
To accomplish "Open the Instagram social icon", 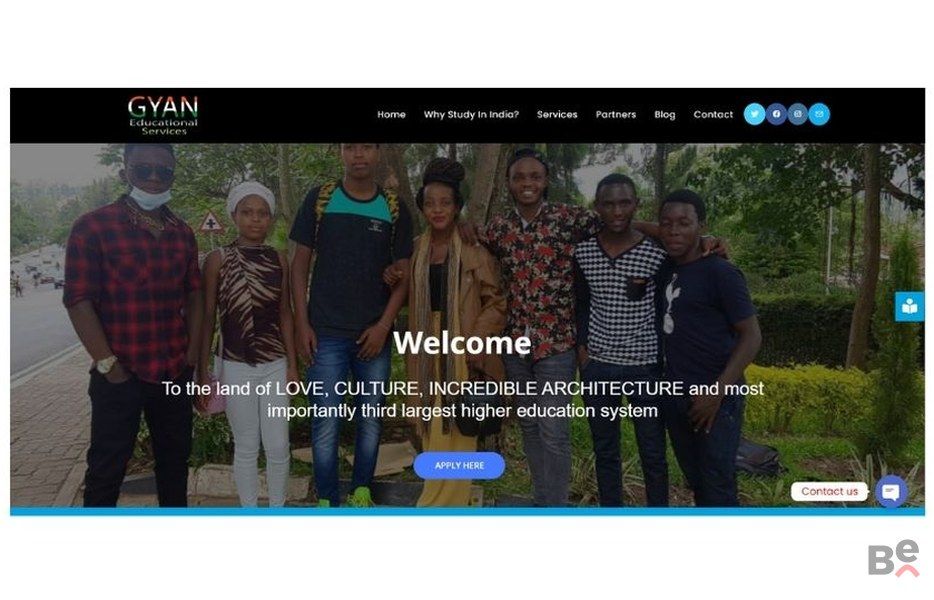I will tap(798, 114).
